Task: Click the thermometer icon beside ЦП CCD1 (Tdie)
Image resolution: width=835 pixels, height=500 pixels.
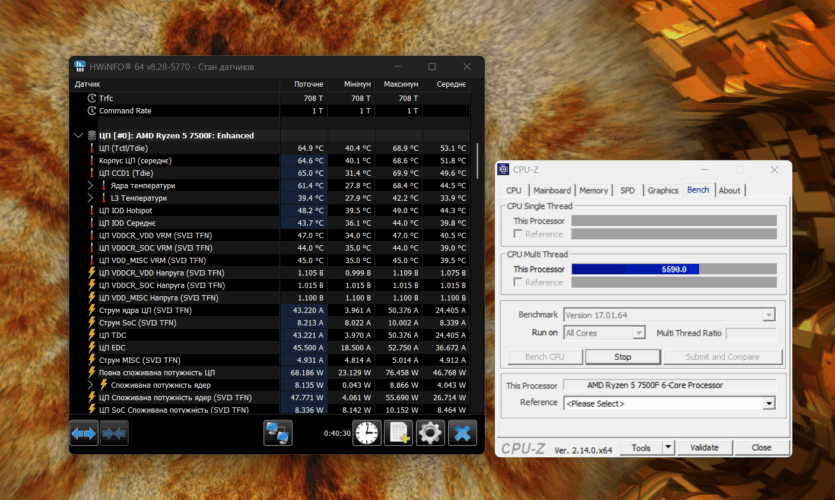Action: point(91,173)
